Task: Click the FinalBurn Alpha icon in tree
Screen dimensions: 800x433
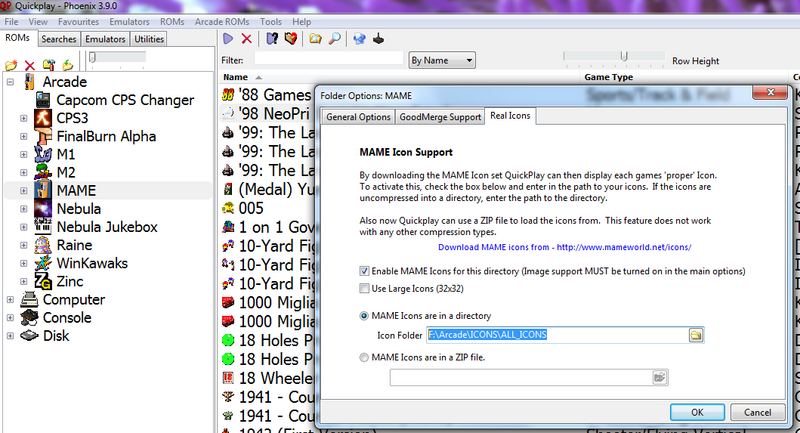Action: 43,136
